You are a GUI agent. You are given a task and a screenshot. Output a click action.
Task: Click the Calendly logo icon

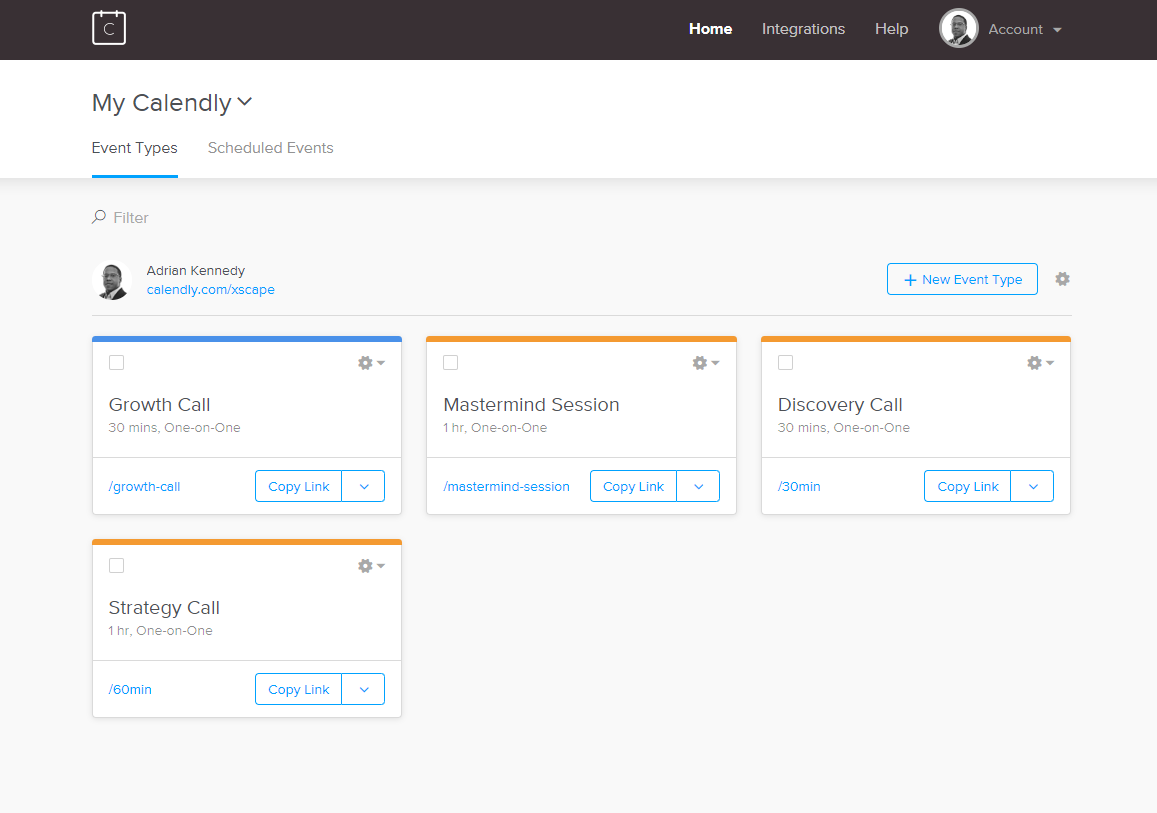[x=108, y=28]
